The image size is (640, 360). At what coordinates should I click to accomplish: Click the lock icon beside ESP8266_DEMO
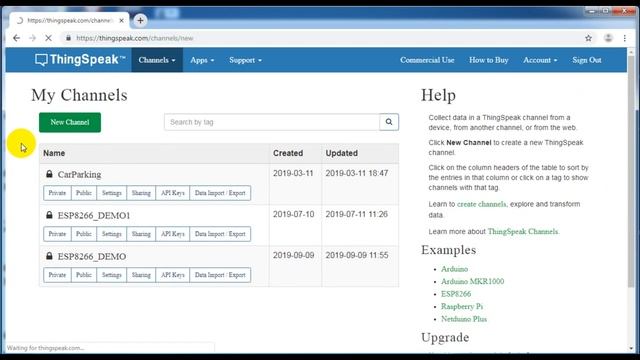(49, 256)
